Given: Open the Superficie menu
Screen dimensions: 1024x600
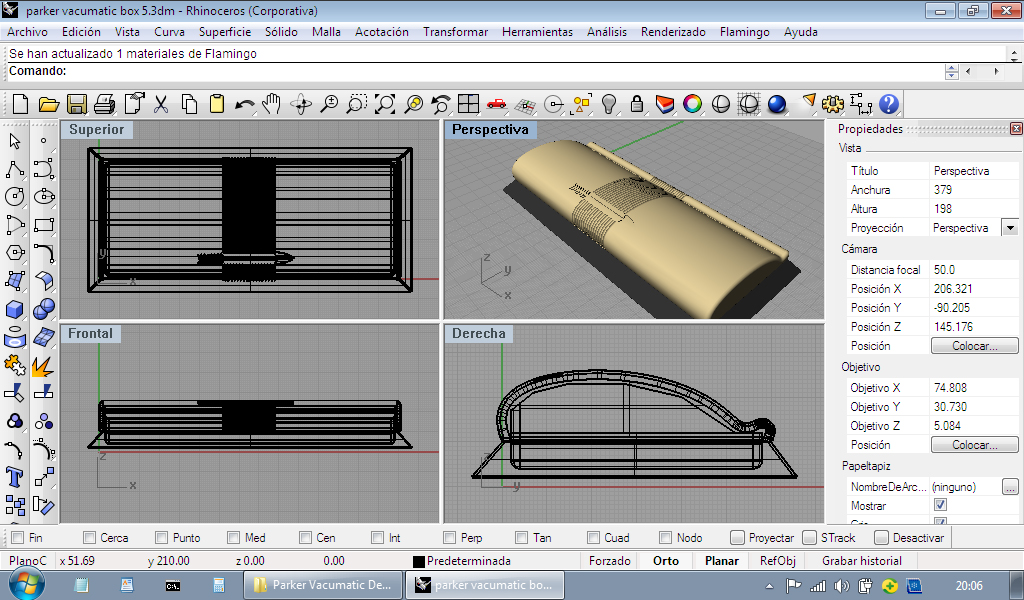Looking at the screenshot, I should click(x=224, y=32).
